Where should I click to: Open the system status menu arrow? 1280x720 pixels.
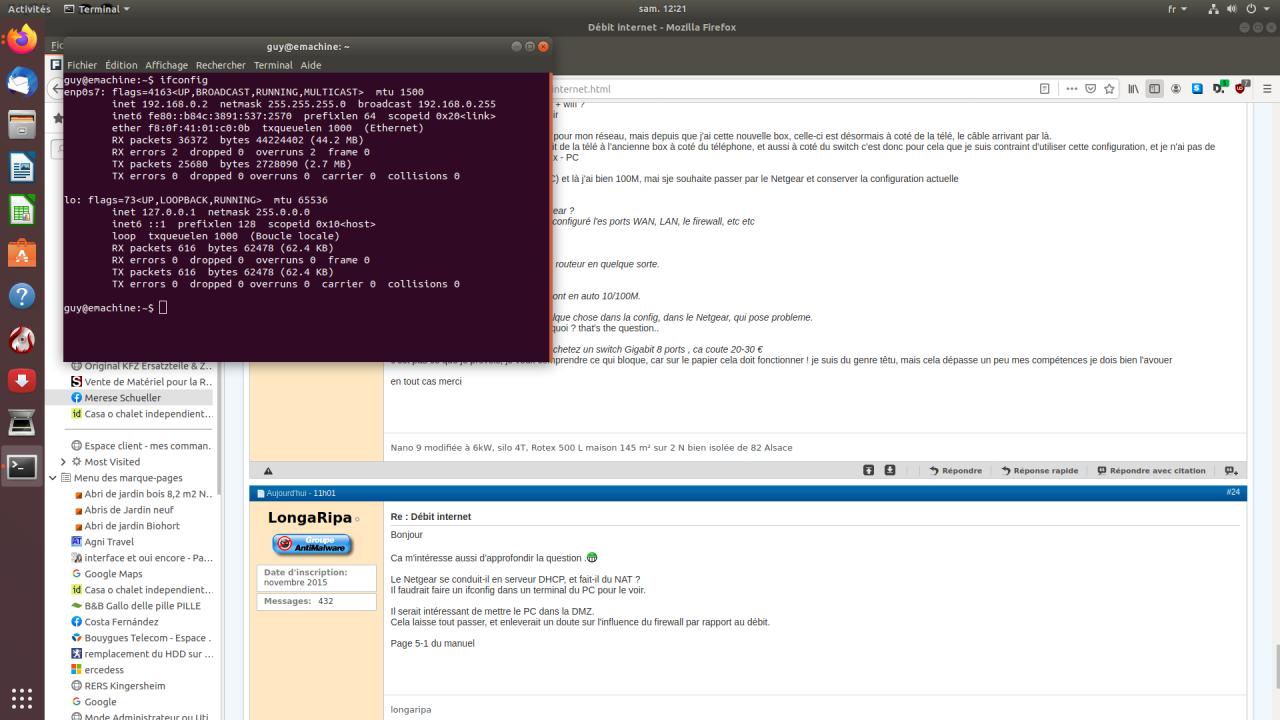pos(1265,9)
